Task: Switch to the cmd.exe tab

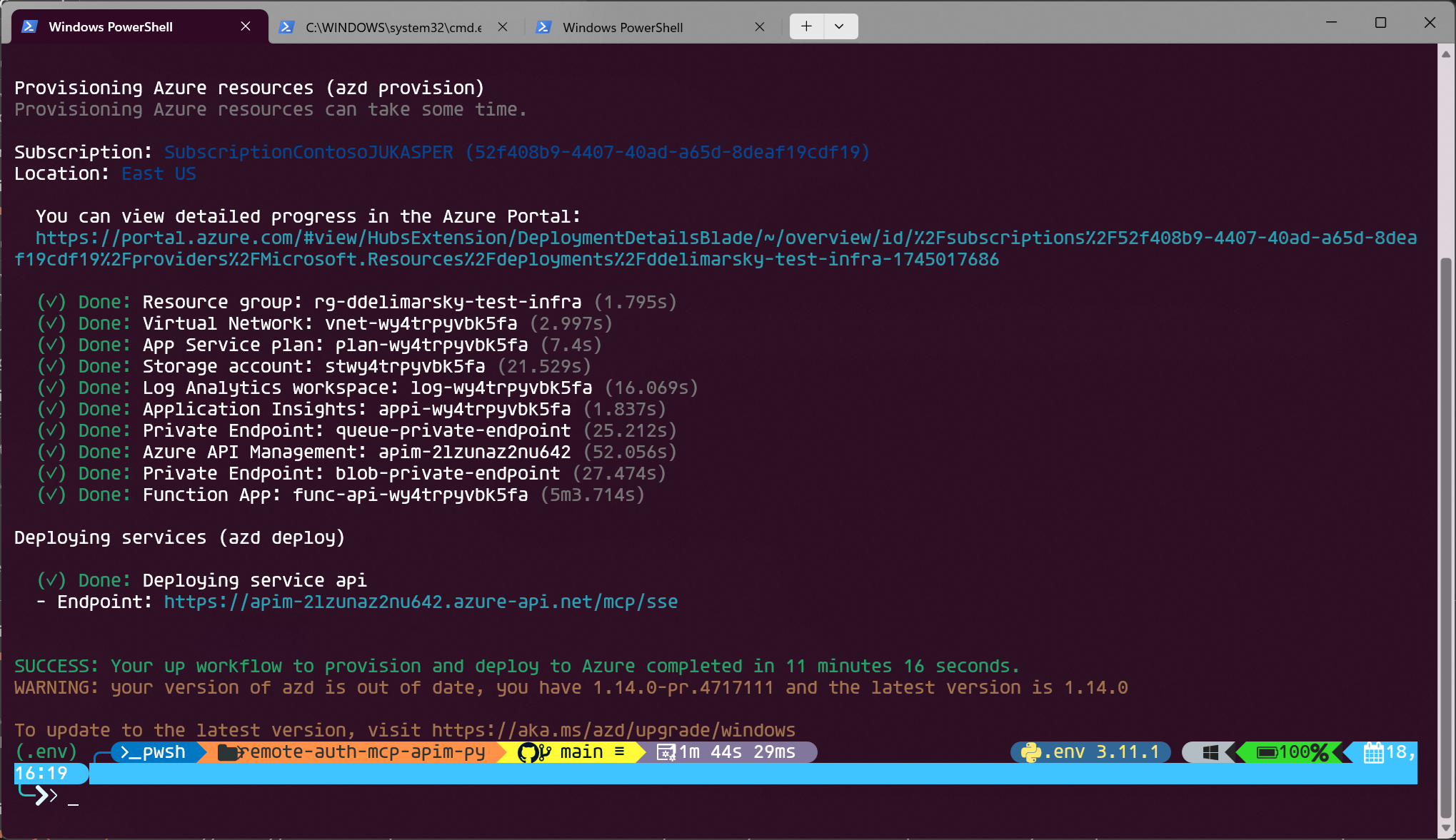Action: coord(386,27)
